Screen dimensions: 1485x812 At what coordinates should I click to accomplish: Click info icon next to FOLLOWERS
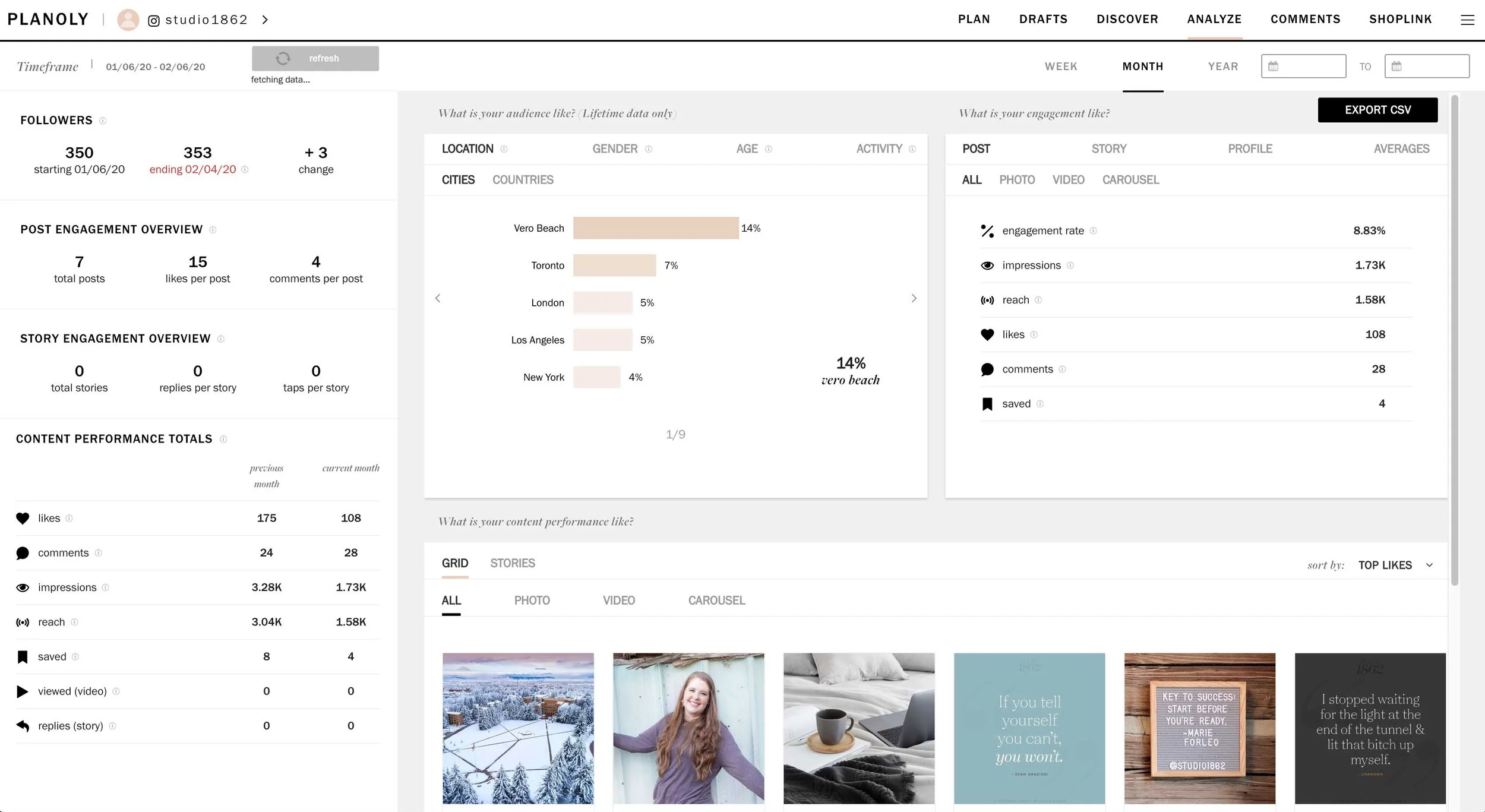103,121
